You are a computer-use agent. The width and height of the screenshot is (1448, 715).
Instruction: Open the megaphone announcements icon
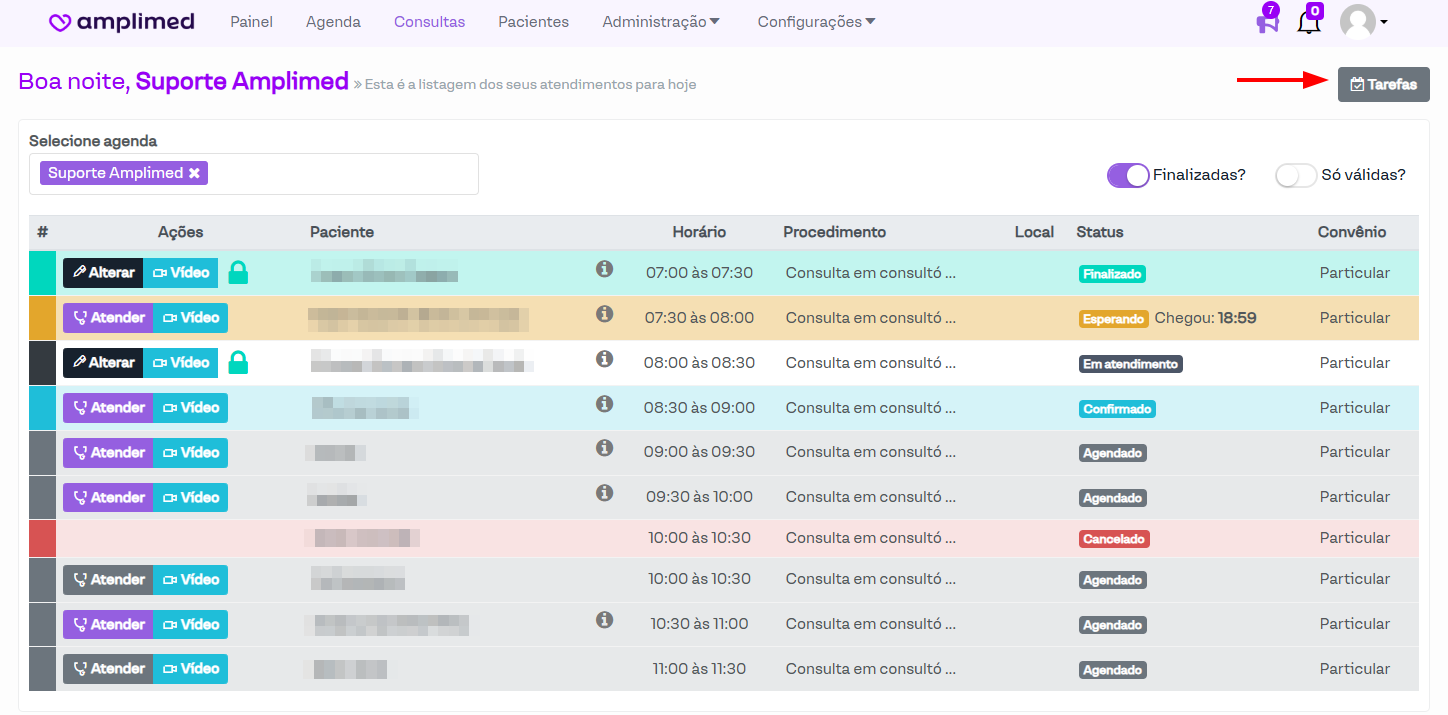coord(1267,22)
